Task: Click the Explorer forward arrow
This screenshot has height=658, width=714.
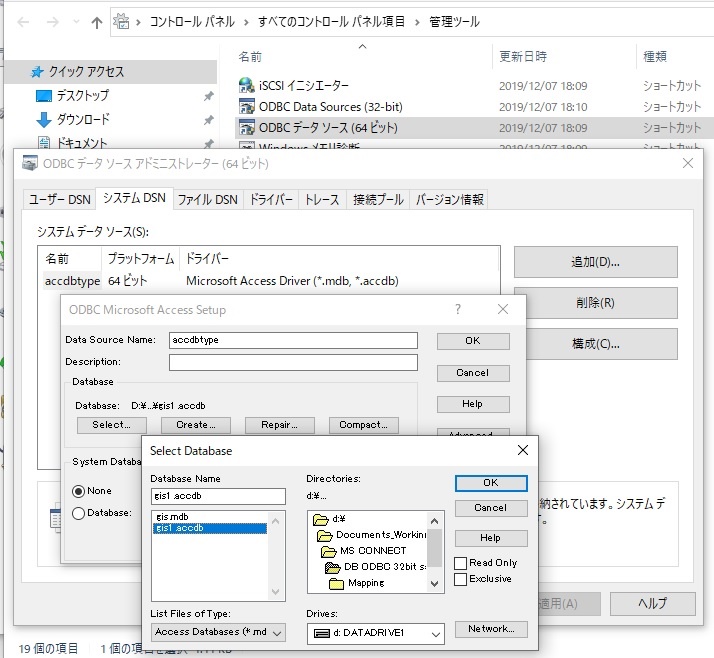Action: tap(53, 22)
